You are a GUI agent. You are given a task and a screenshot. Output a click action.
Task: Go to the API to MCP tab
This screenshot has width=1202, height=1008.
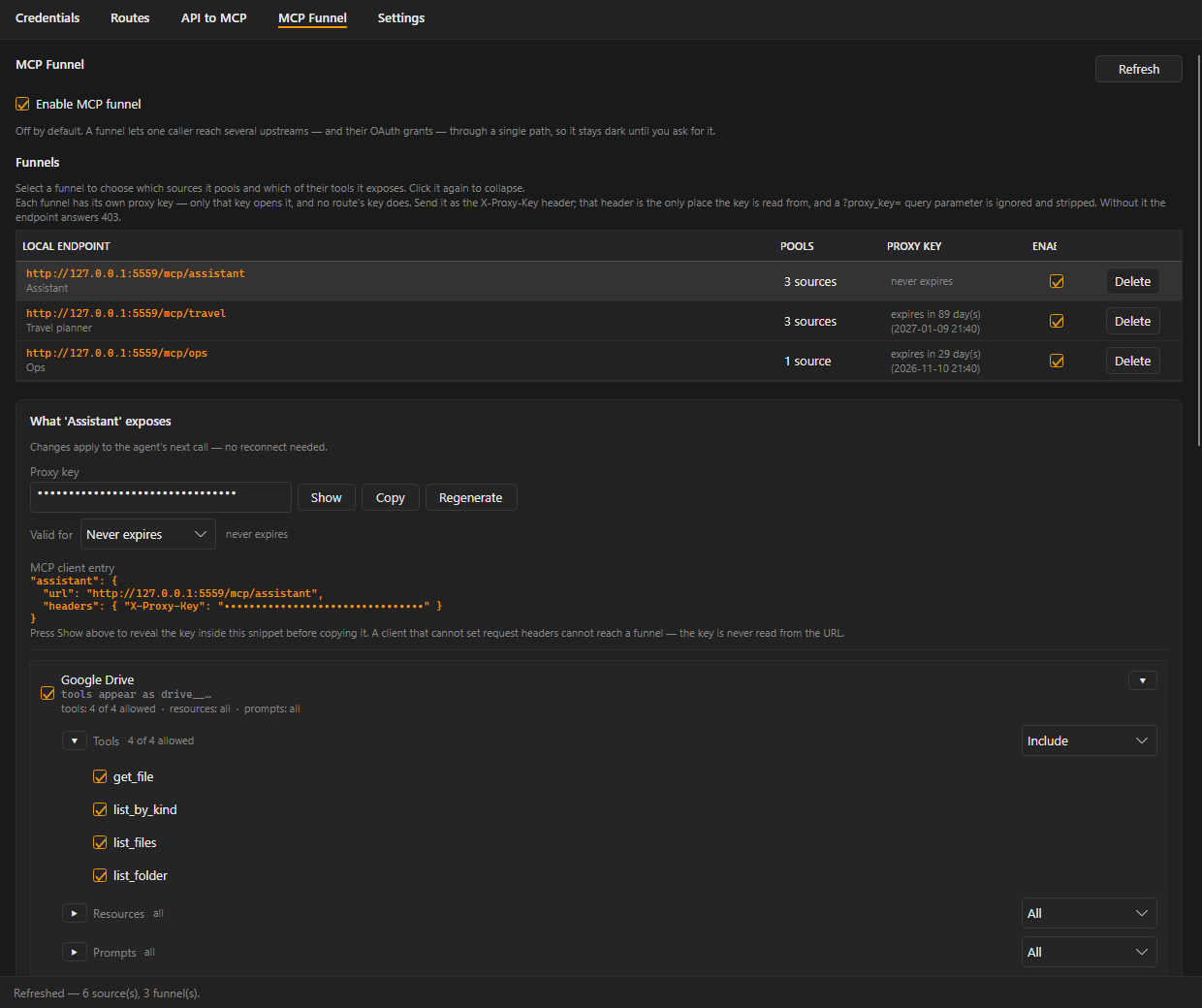(x=214, y=18)
